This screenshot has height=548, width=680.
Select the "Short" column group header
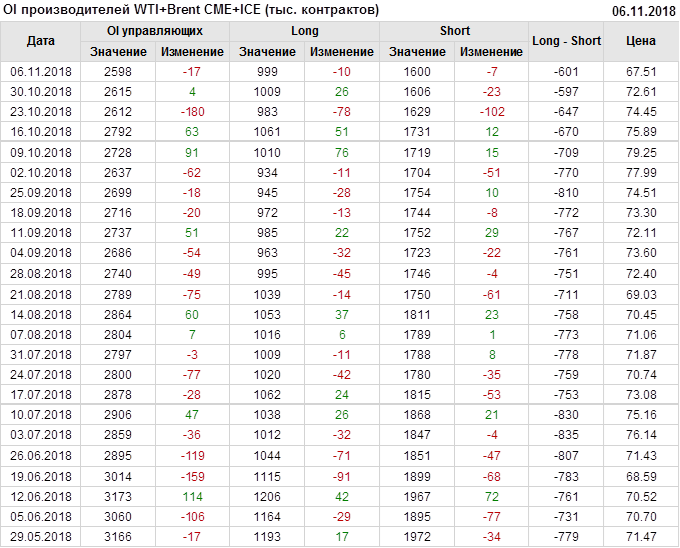click(x=455, y=31)
